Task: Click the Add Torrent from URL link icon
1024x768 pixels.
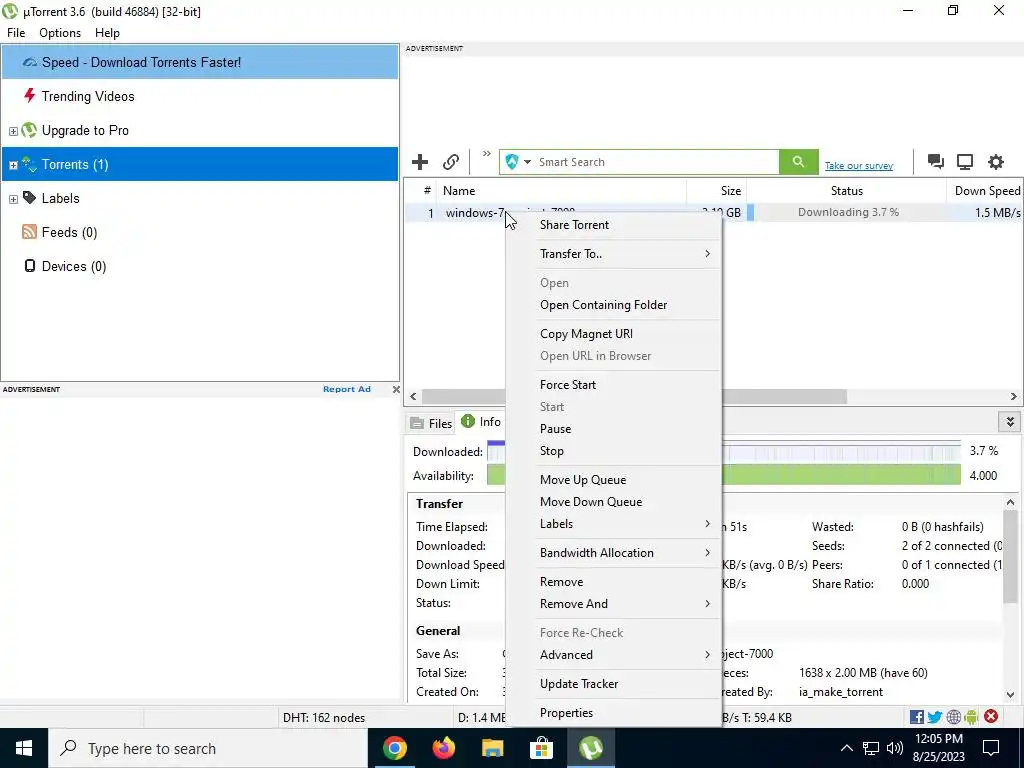Action: click(451, 162)
